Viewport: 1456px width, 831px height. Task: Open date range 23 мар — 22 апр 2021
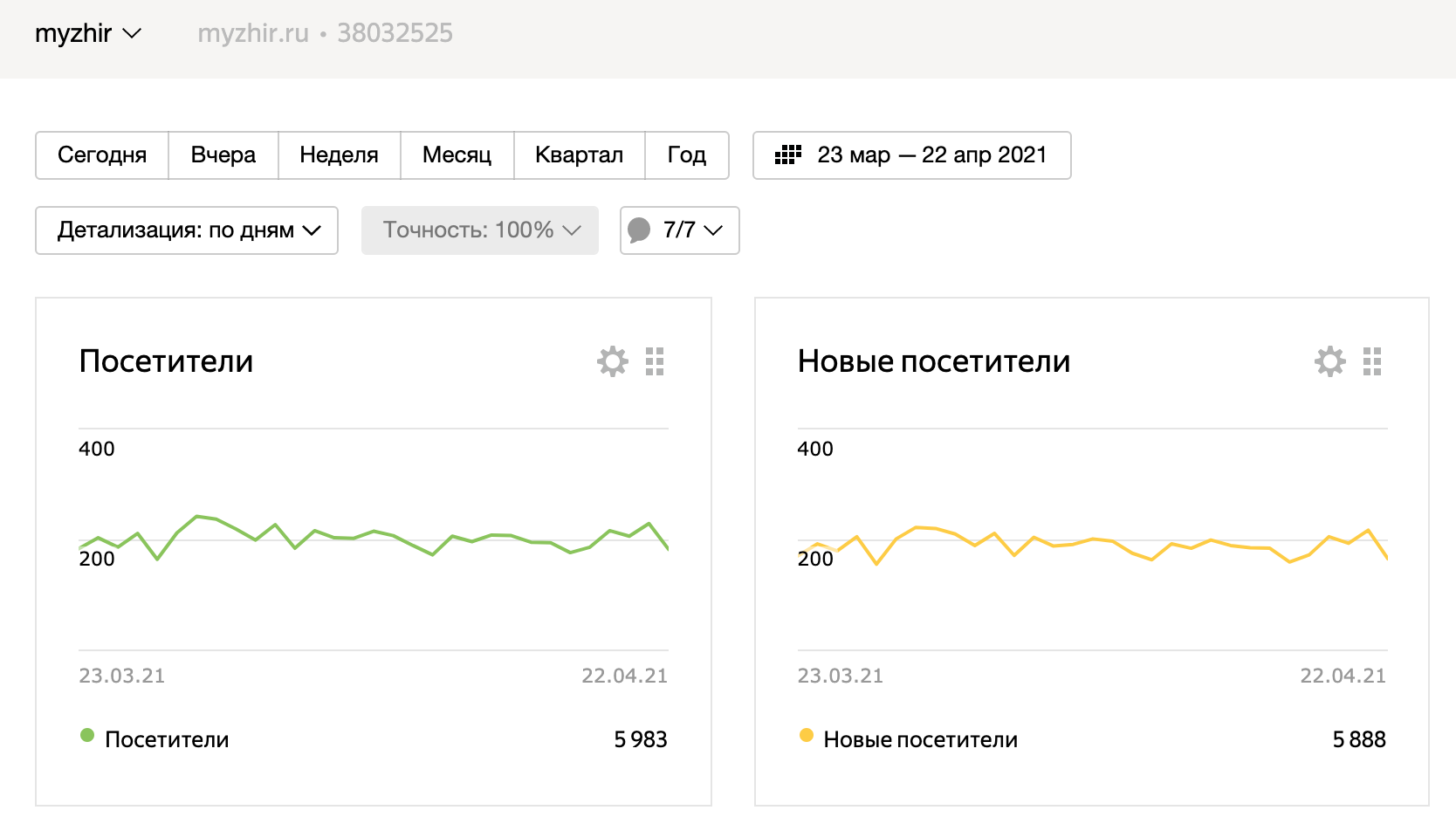click(x=931, y=155)
